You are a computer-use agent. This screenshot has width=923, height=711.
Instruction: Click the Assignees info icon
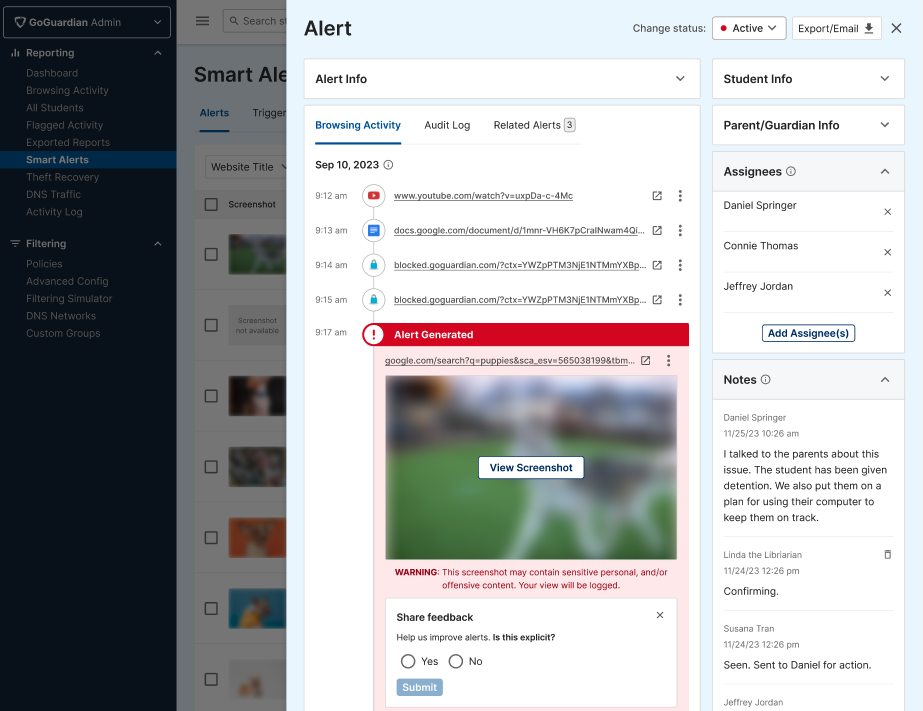point(791,171)
